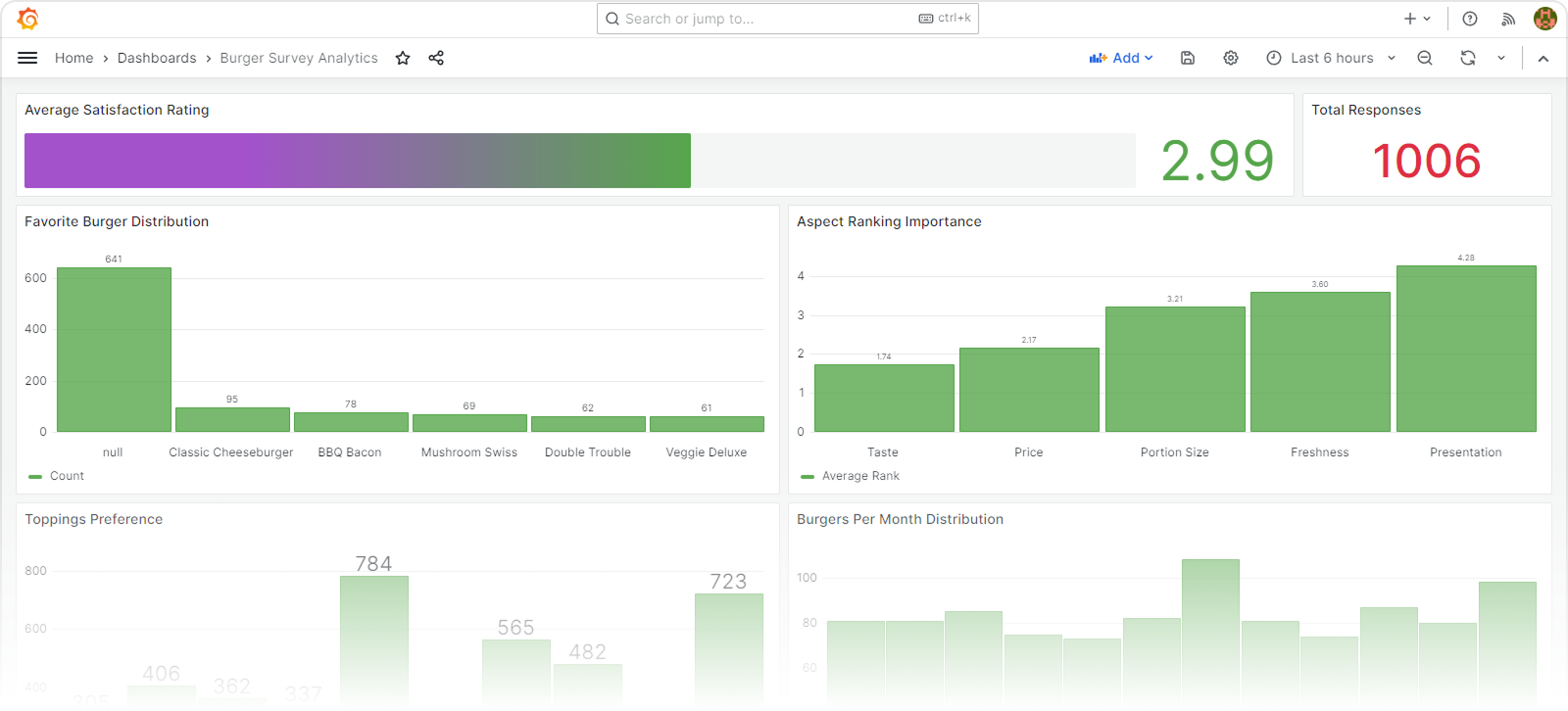1568x711 pixels.
Task: Open dashboard settings gear icon
Action: point(1231,58)
